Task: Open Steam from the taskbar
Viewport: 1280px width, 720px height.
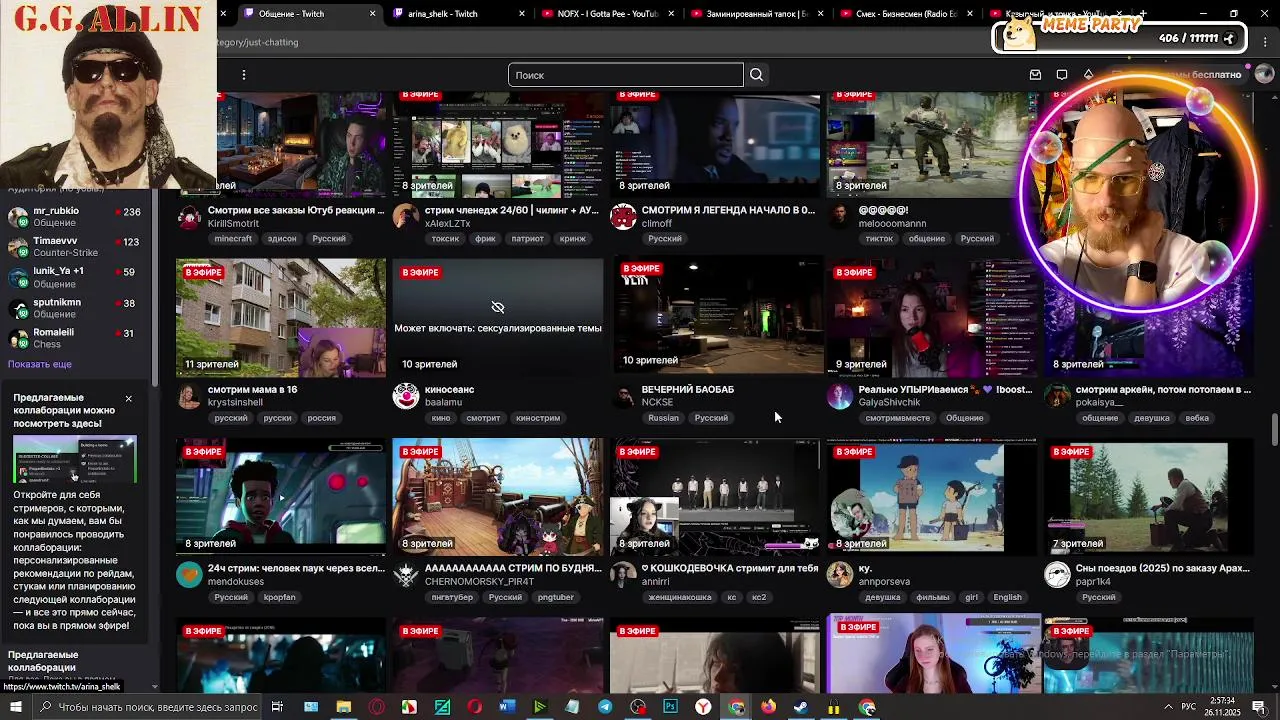Action: click(801, 707)
